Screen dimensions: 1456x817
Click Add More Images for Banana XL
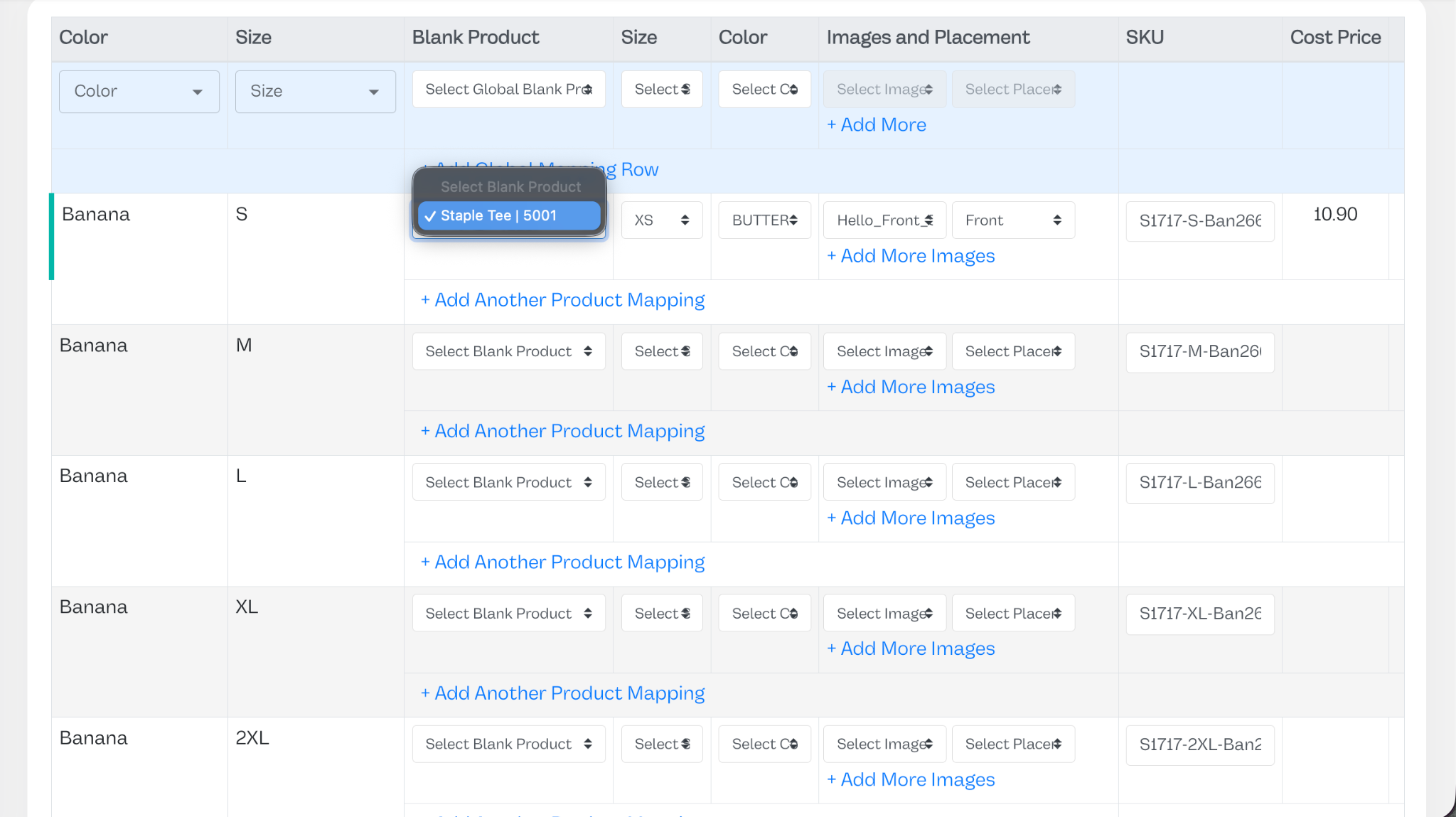[911, 649]
